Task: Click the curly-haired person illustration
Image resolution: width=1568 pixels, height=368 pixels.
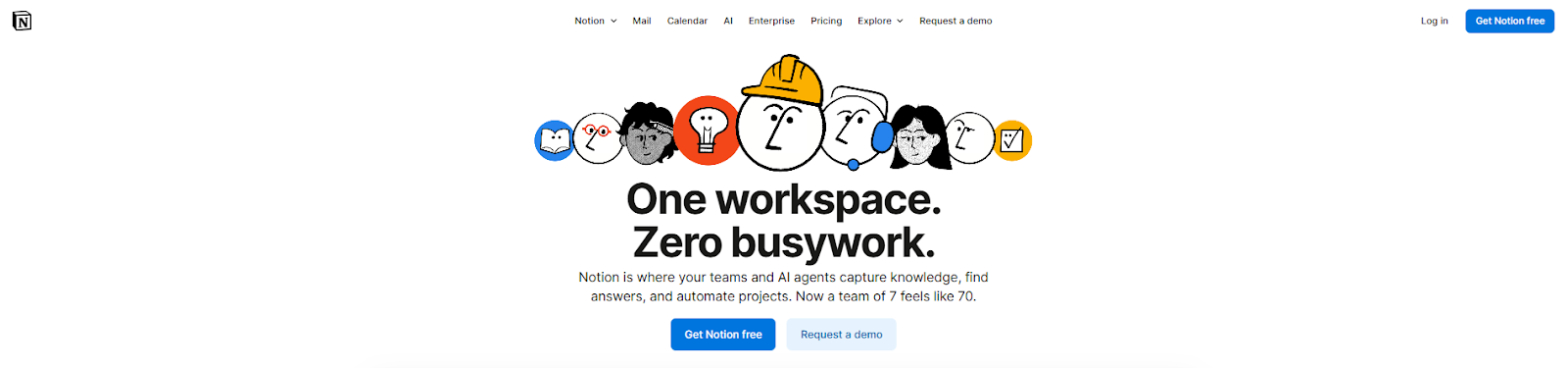Action: (648, 133)
